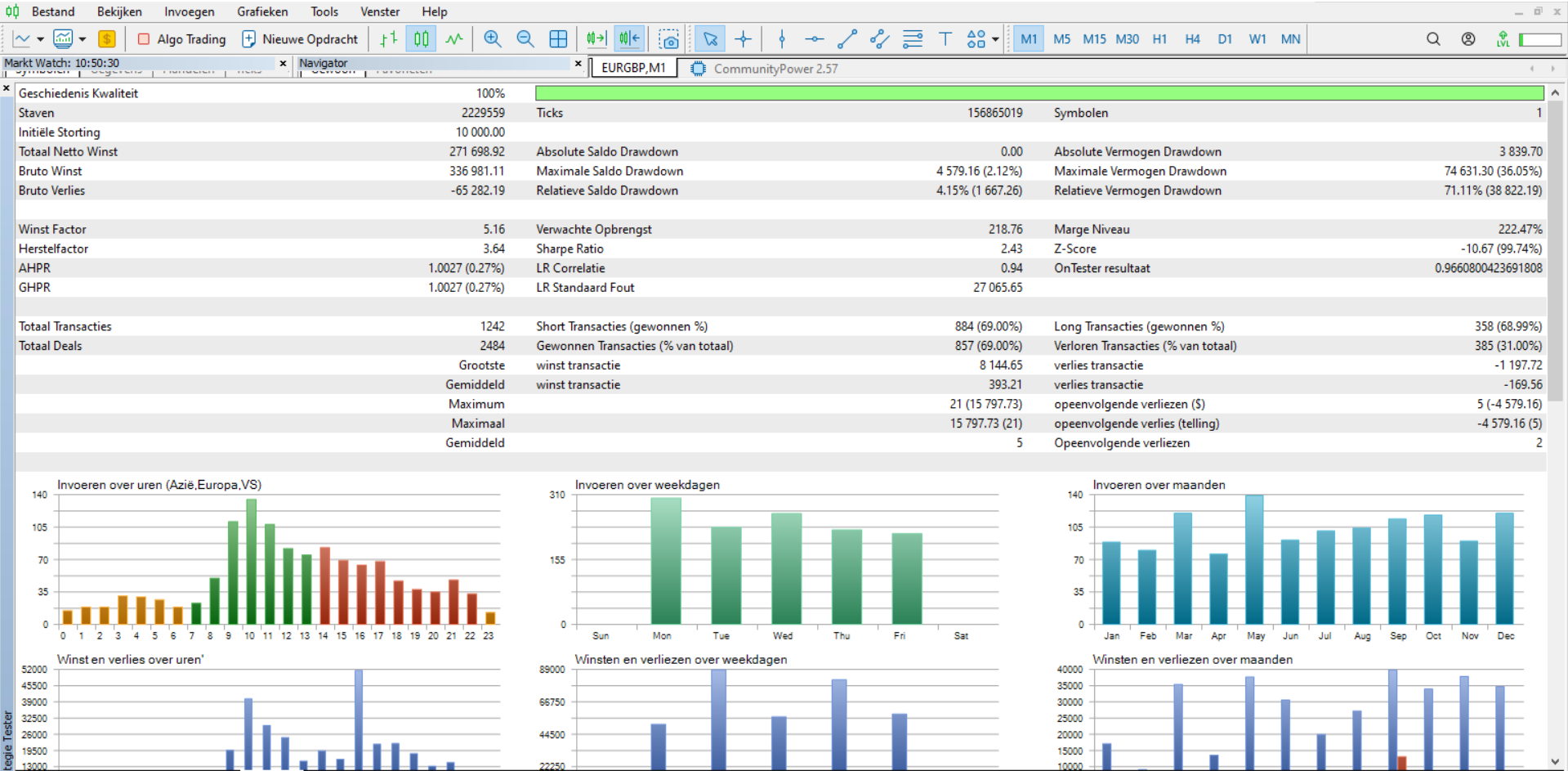
Task: Click the gold dollar sign icon
Action: point(106,38)
